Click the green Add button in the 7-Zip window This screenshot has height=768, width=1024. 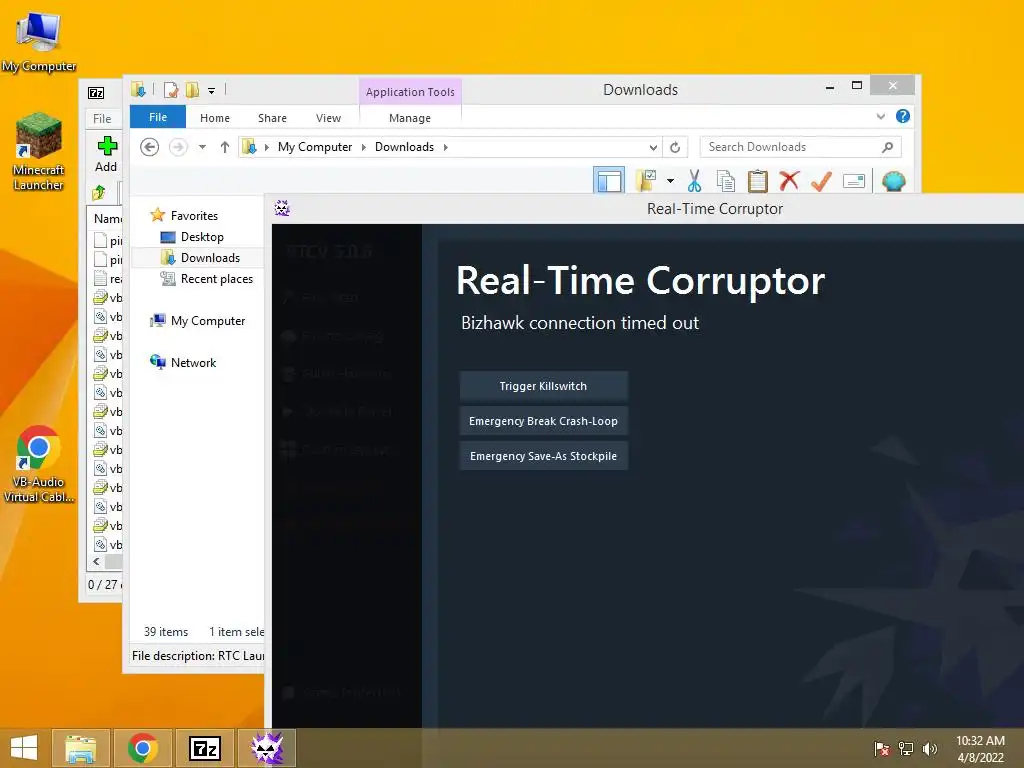click(x=106, y=154)
